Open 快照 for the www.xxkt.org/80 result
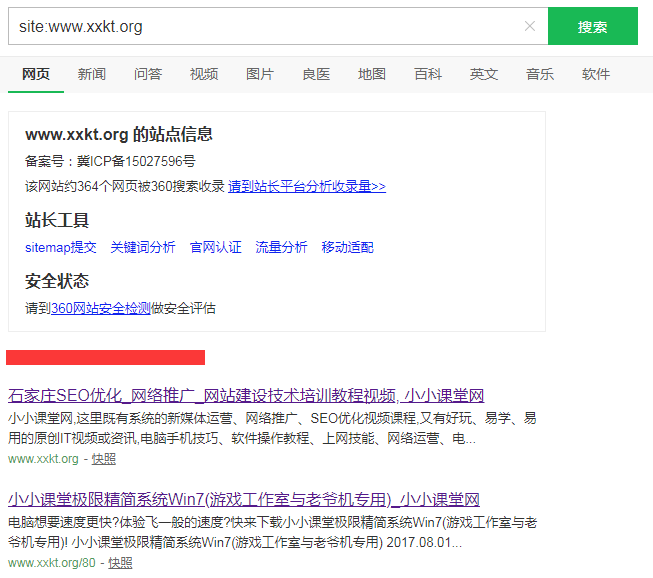 (x=120, y=563)
